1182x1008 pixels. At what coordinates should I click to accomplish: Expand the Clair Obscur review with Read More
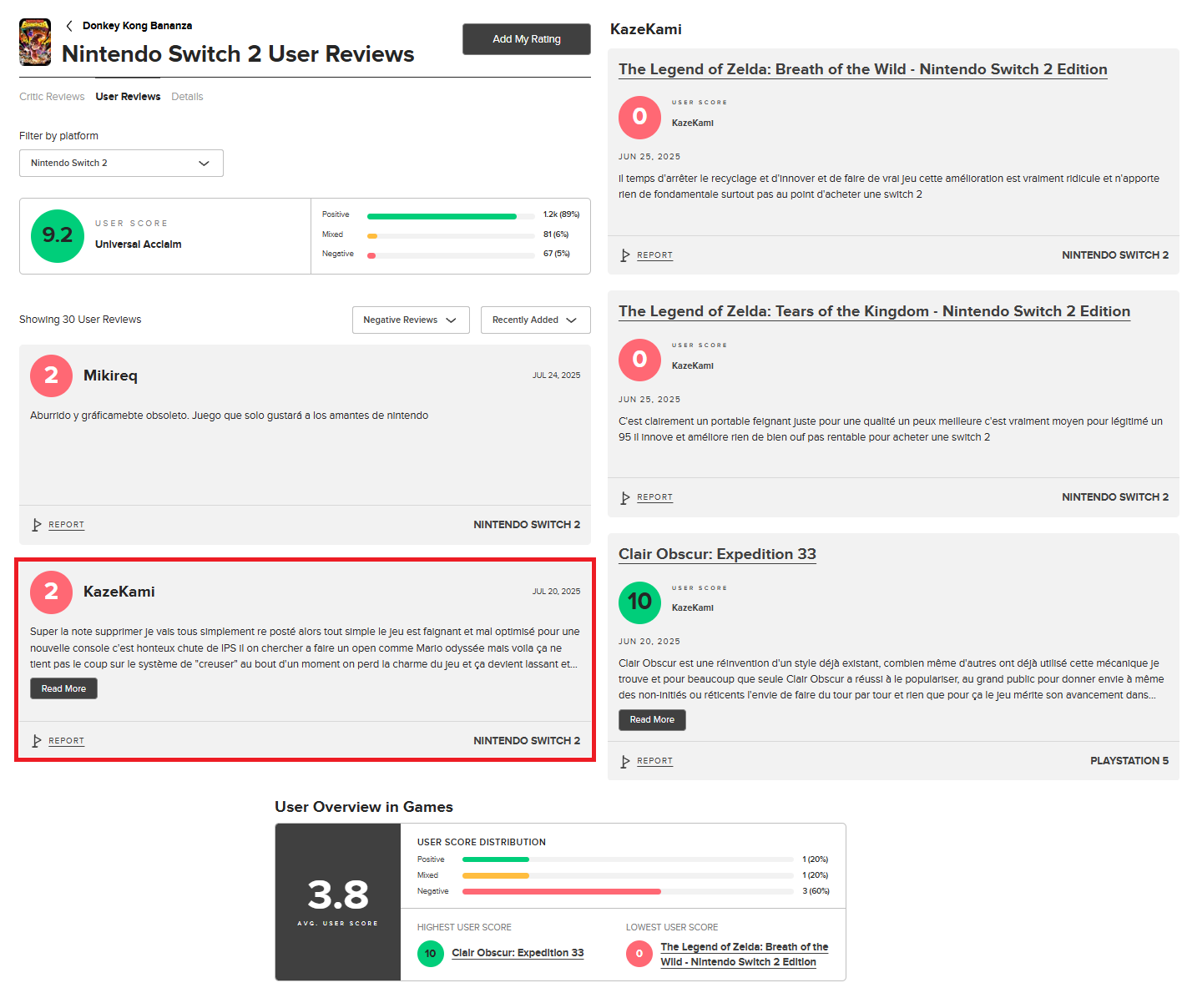click(652, 719)
